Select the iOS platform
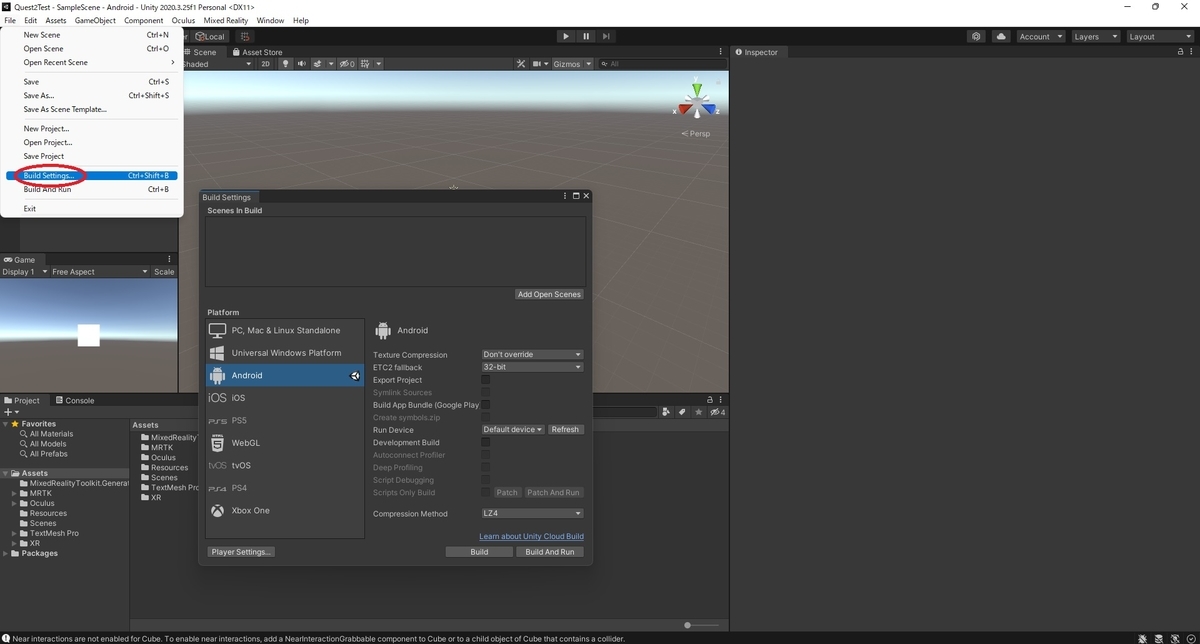 (285, 398)
